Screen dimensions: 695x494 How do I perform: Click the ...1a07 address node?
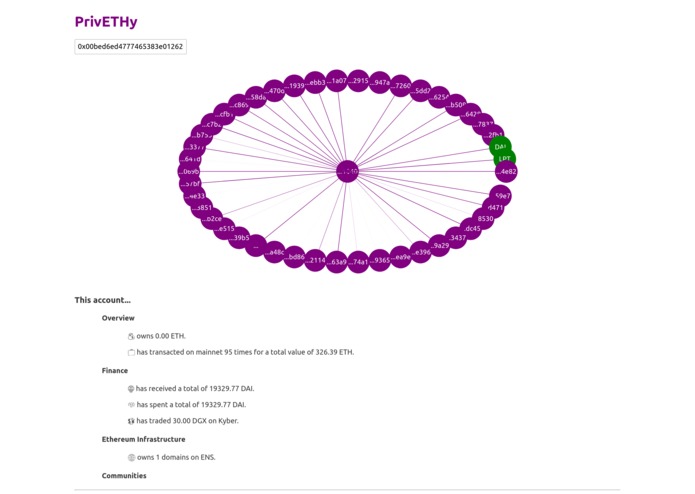coord(337,81)
